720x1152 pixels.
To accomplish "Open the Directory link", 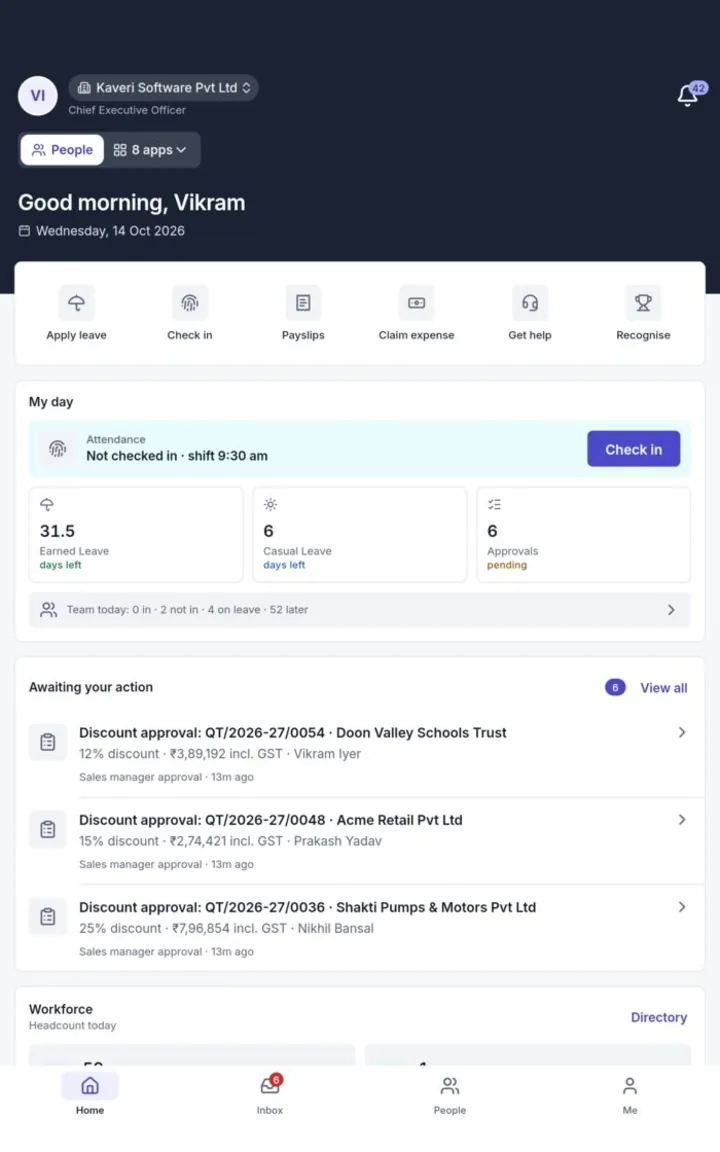I will (x=659, y=1017).
